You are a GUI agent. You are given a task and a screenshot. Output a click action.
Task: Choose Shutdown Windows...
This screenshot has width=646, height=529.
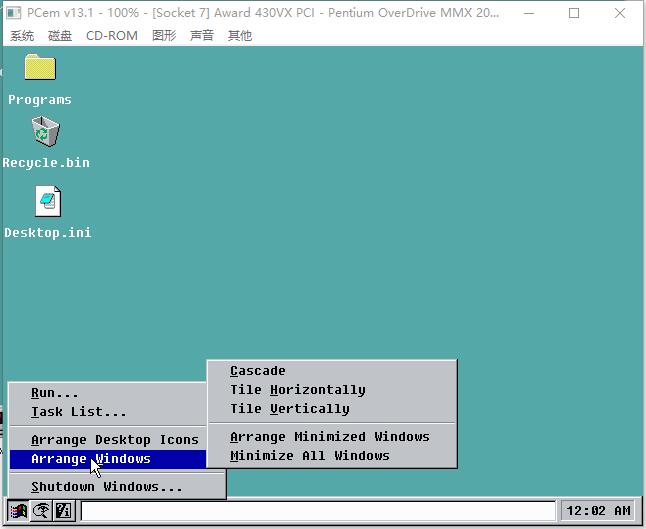pyautogui.click(x=117, y=487)
